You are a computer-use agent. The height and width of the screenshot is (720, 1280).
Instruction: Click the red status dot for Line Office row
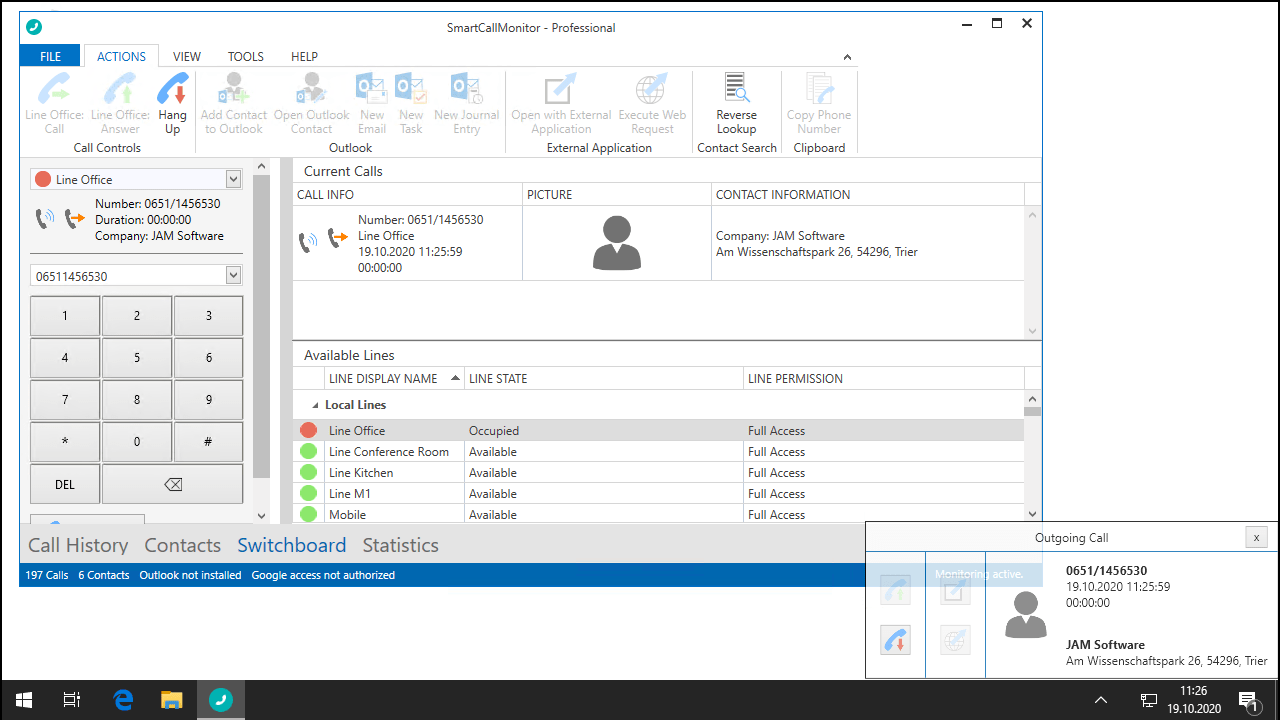308,430
